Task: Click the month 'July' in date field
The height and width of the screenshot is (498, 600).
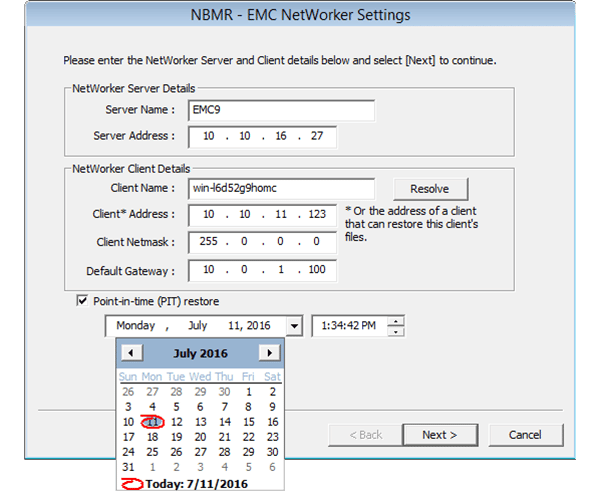Action: [x=197, y=326]
